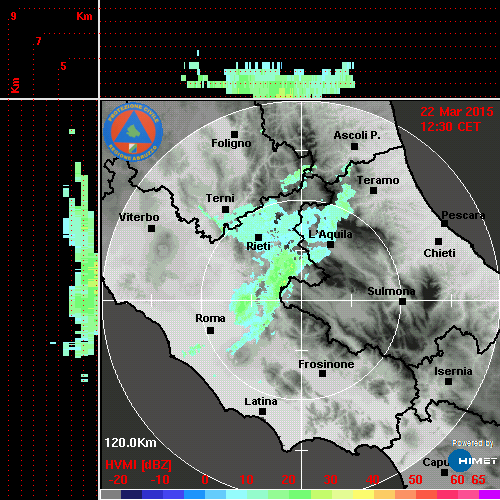Click the Isernia map label
Screen dimensions: 500x500
coord(453,371)
